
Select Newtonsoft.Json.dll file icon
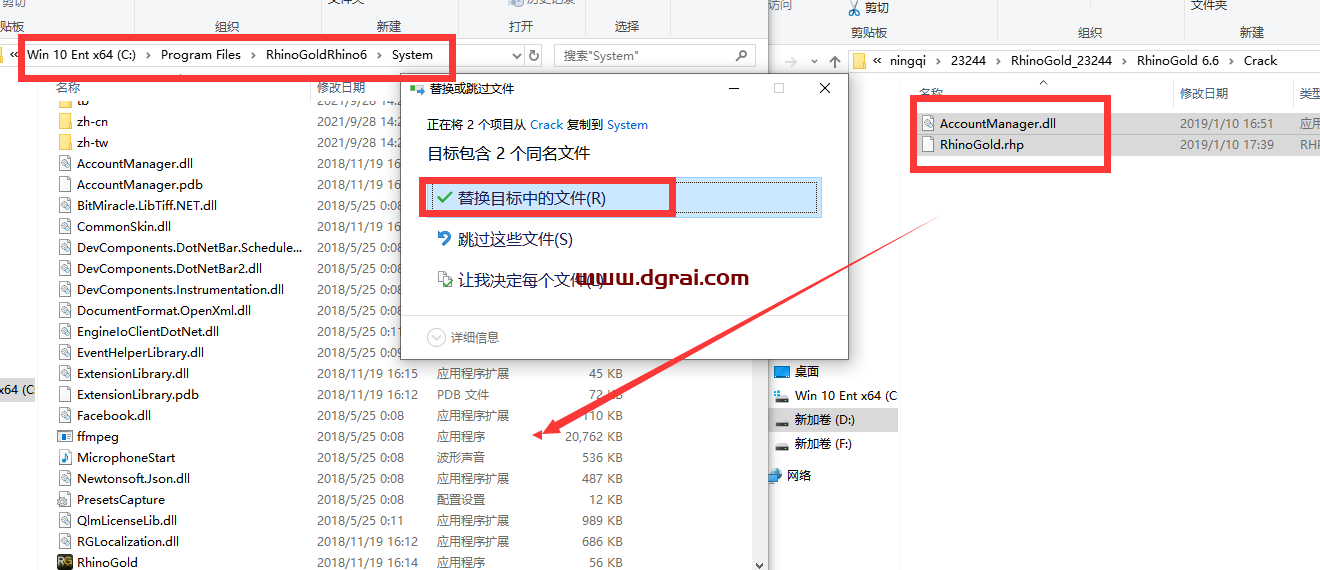pyautogui.click(x=65, y=479)
